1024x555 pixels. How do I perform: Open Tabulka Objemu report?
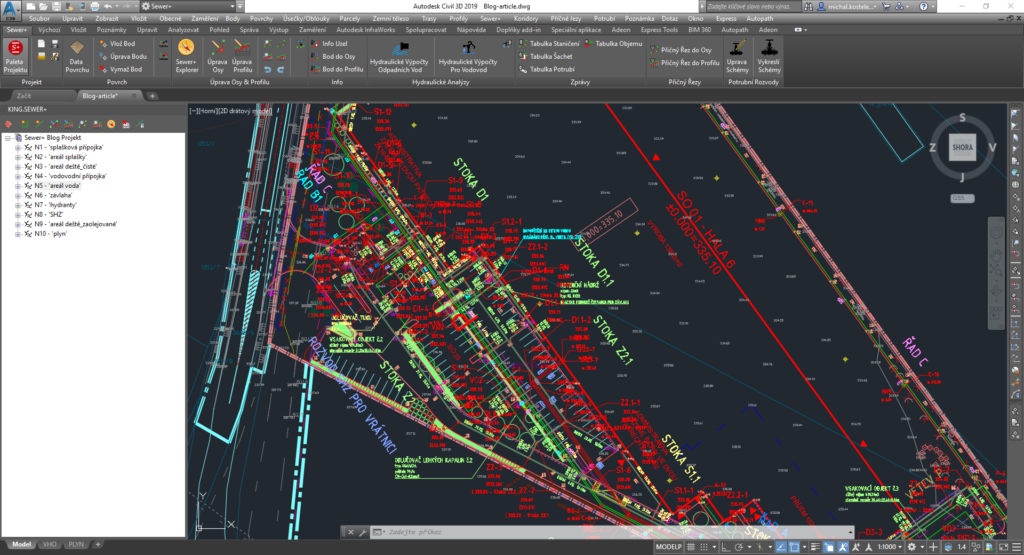(614, 44)
